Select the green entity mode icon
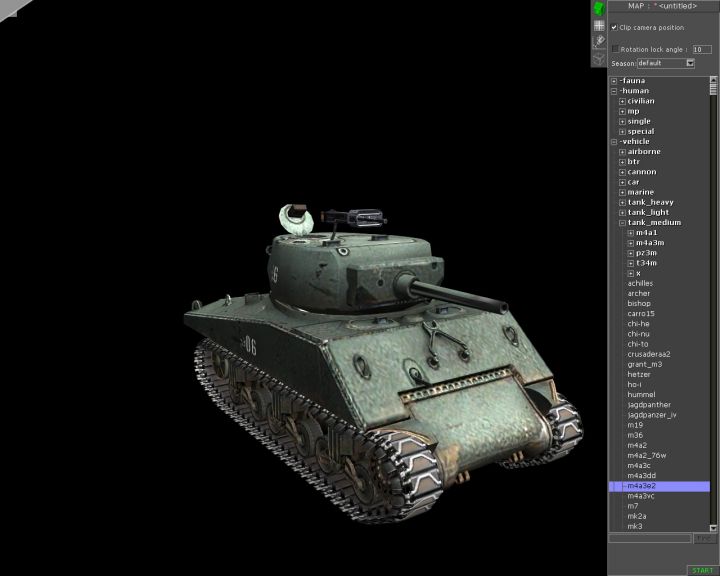This screenshot has height=576, width=720. pos(599,8)
